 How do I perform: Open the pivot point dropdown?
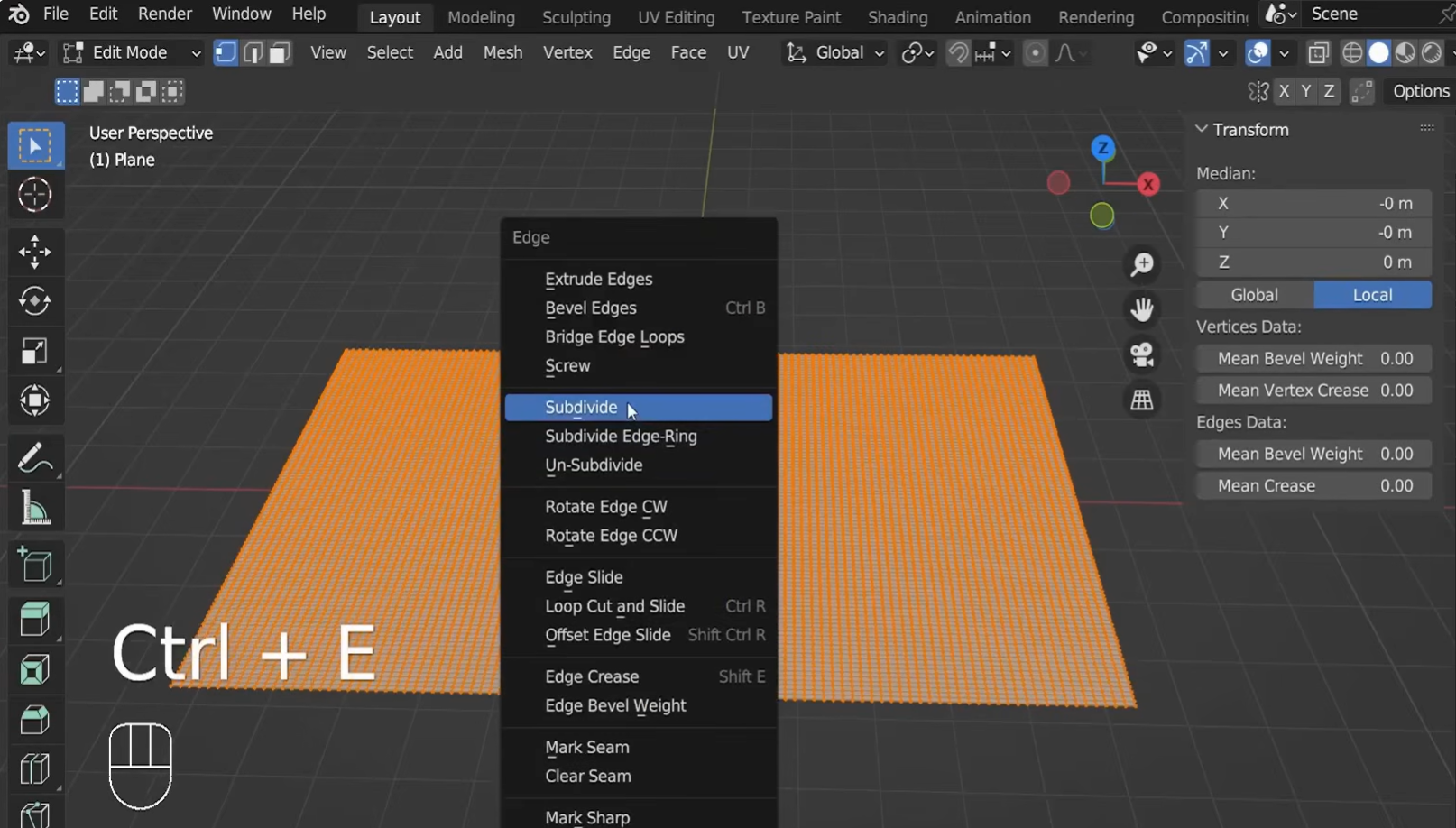coord(918,53)
